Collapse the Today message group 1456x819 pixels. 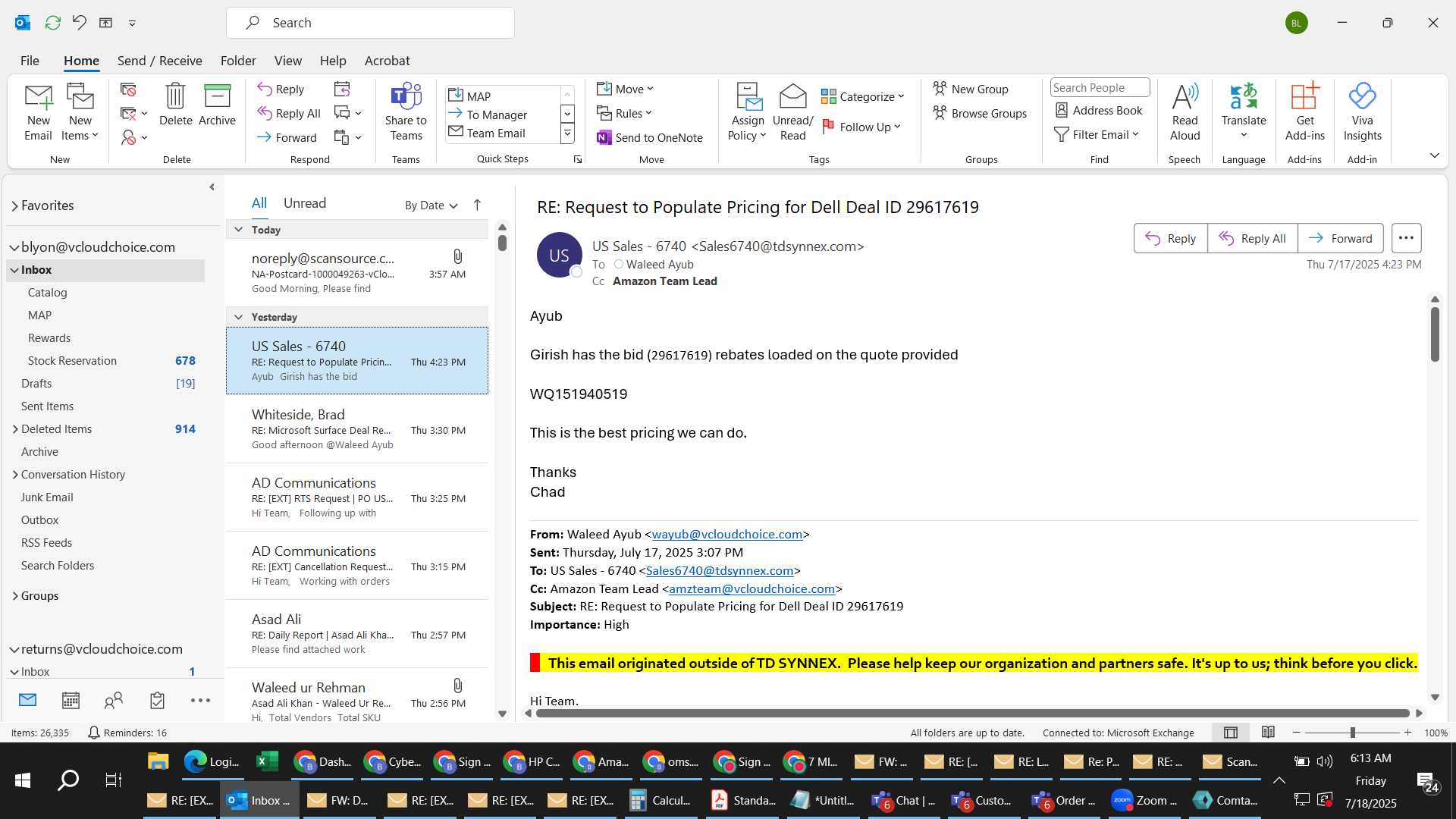click(x=238, y=230)
